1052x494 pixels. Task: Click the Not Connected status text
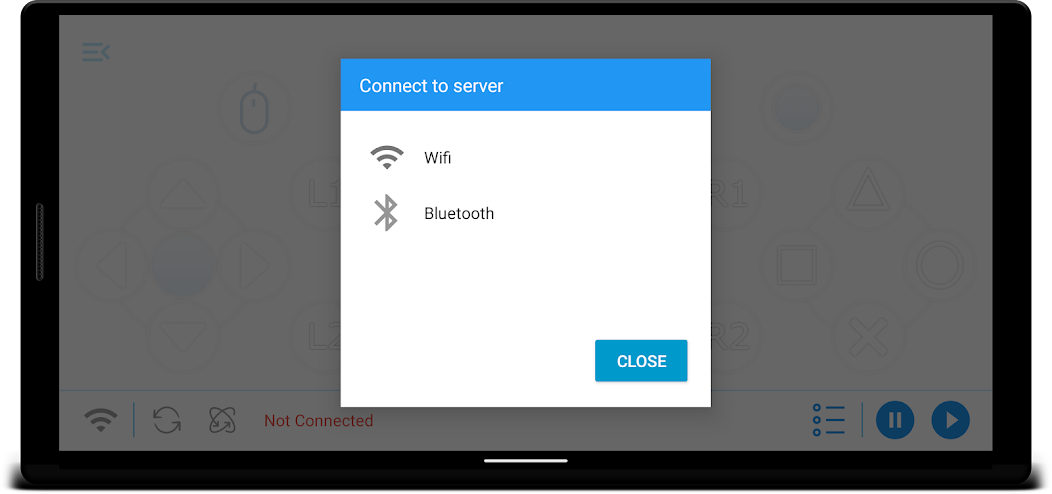[x=318, y=421]
